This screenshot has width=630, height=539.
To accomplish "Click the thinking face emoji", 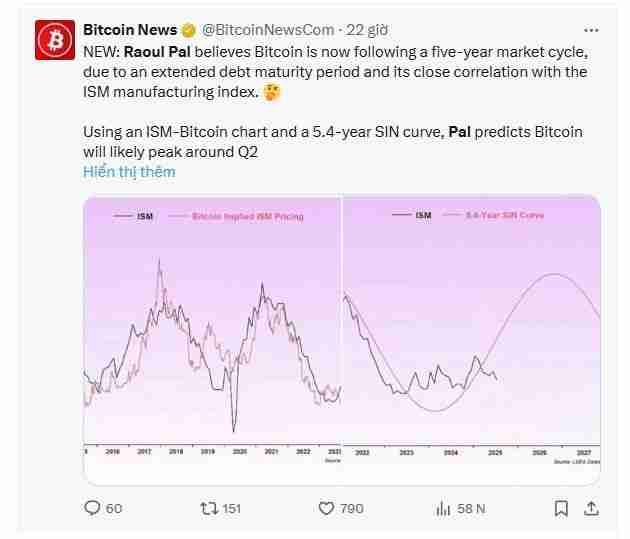I will point(273,93).
